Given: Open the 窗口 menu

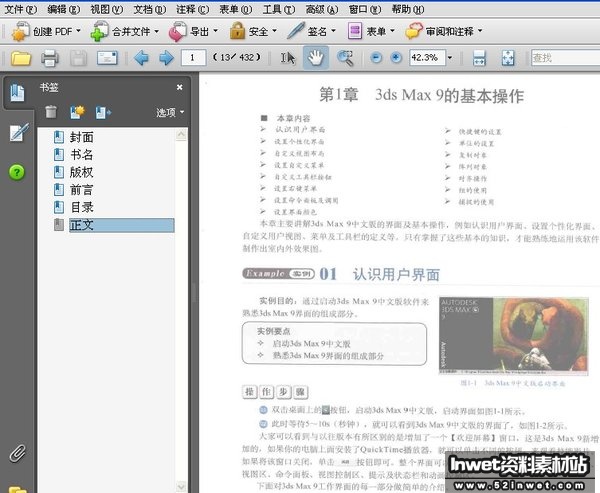Looking at the screenshot, I should (x=365, y=9).
